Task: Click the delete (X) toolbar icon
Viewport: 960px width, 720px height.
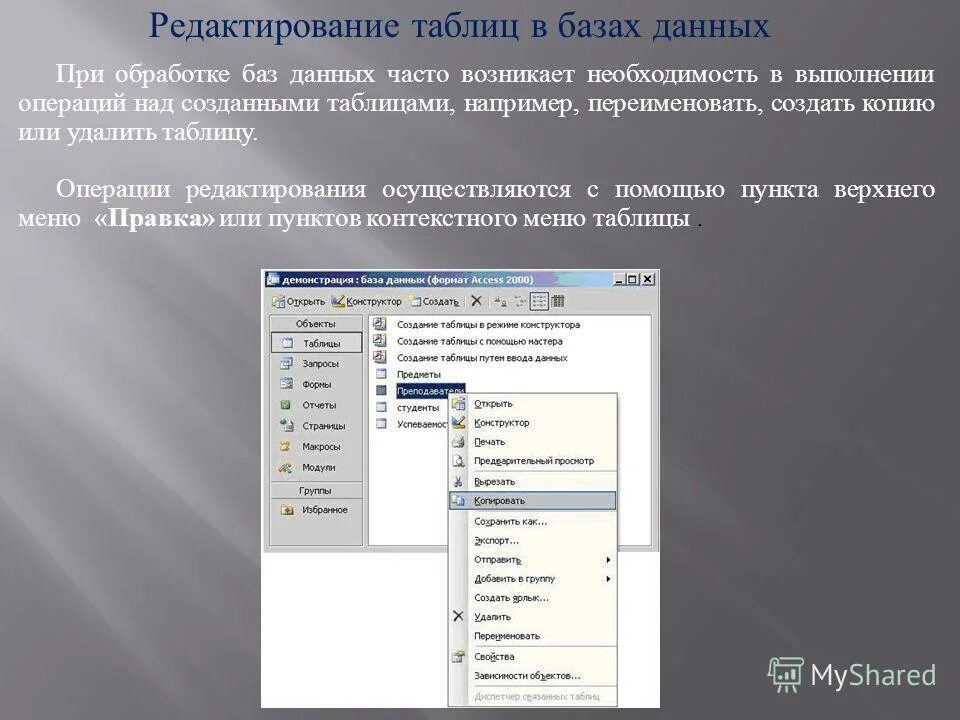Action: [x=477, y=302]
